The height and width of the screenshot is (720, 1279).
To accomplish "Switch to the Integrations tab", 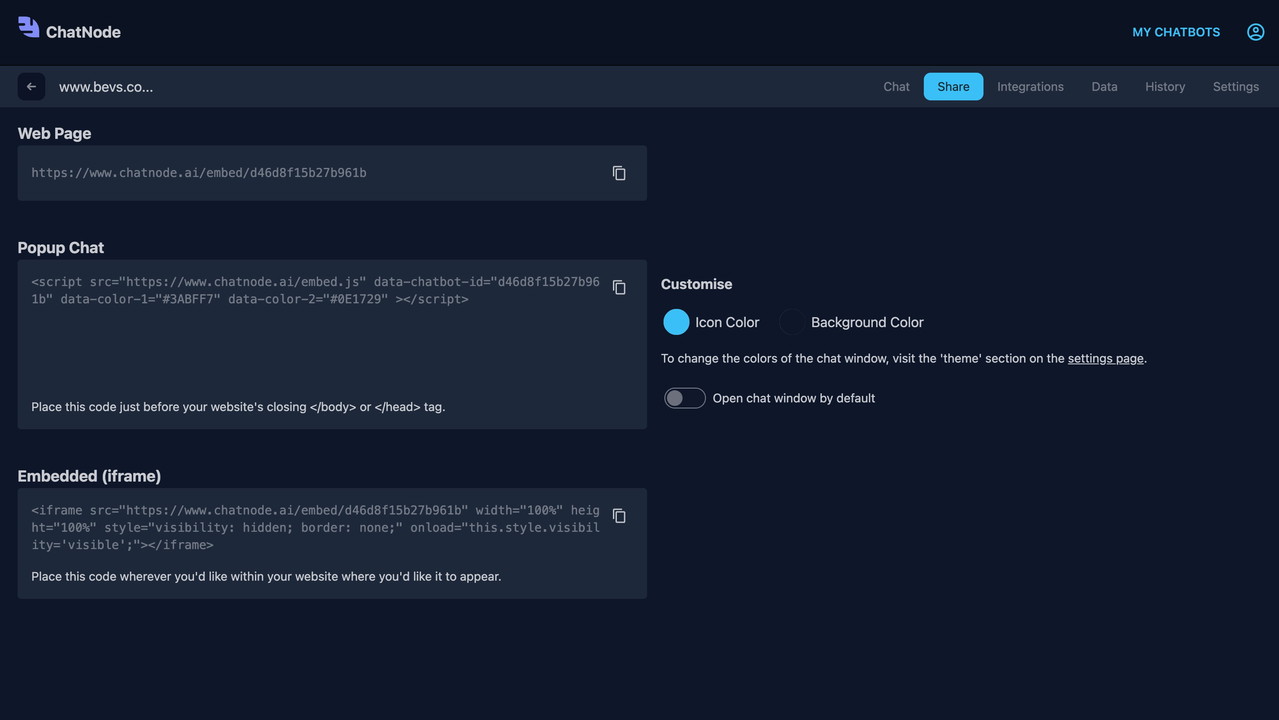I will (x=1030, y=87).
